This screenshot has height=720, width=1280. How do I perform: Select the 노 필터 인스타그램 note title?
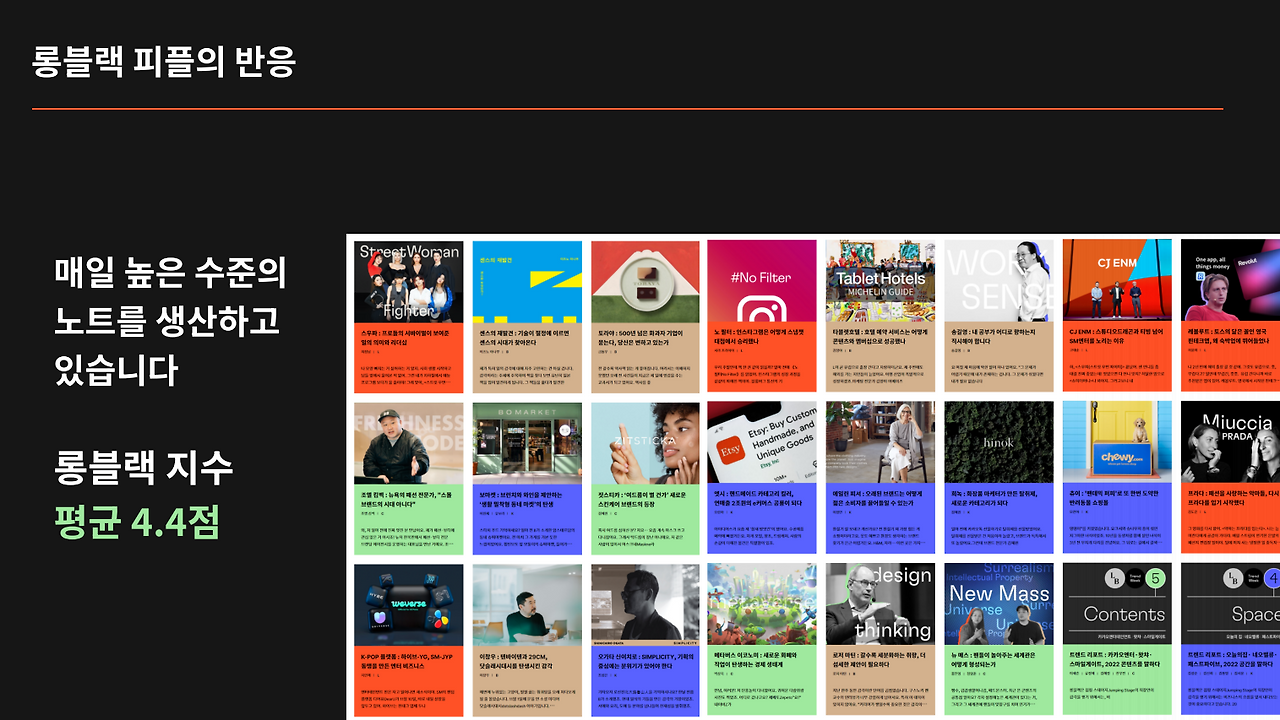761,335
